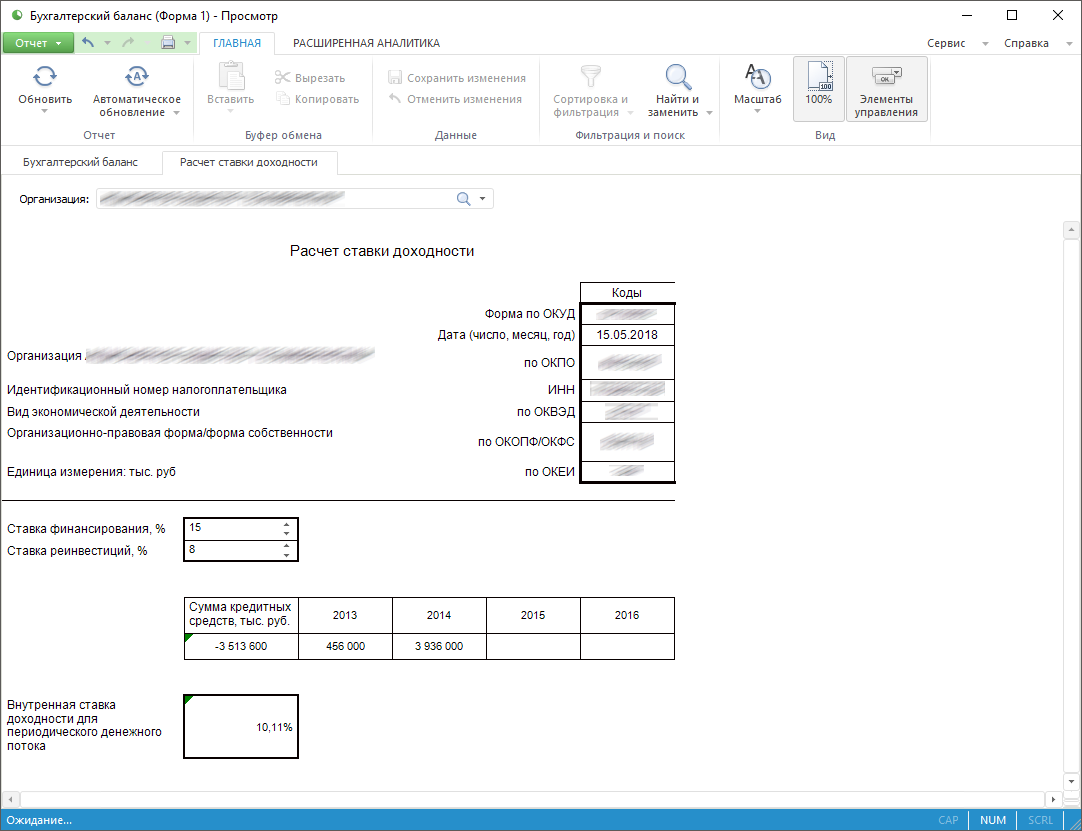Click the Автоматическое обновление icon
This screenshot has height=831, width=1082.
pyautogui.click(x=136, y=77)
